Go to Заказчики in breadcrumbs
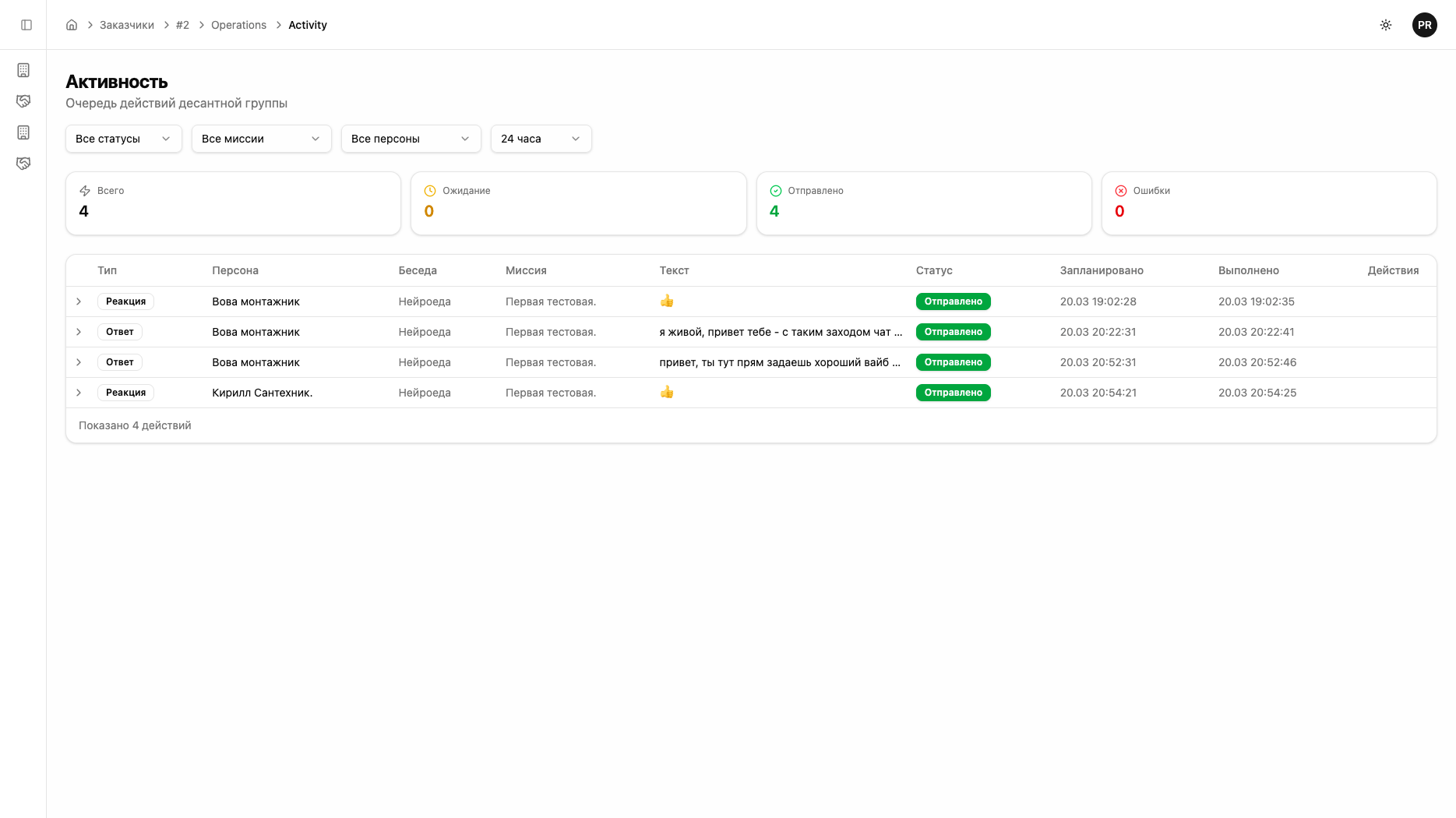The height and width of the screenshot is (818, 1456). pos(127,25)
